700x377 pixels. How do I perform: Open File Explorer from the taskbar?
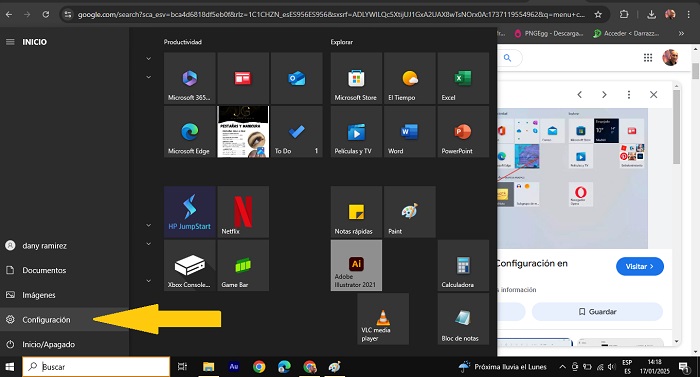(x=208, y=367)
